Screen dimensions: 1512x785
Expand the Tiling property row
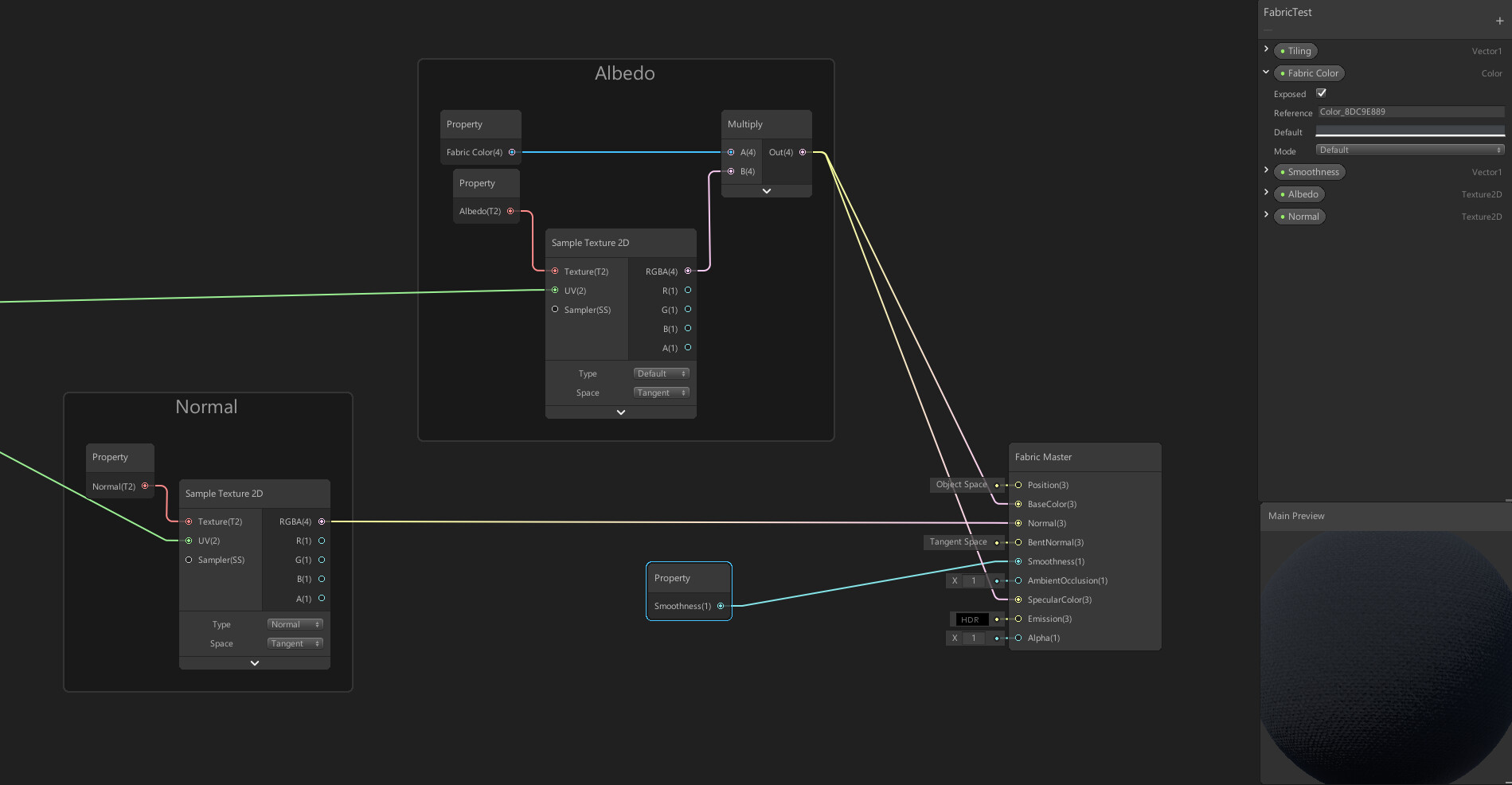pyautogui.click(x=1266, y=49)
